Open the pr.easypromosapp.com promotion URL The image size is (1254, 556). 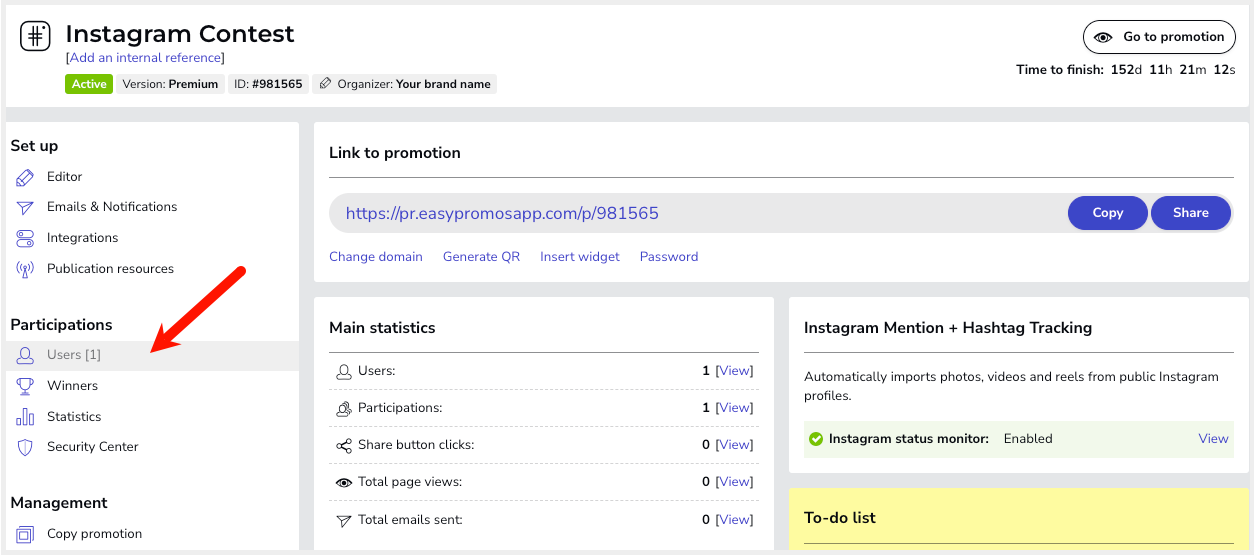point(502,213)
